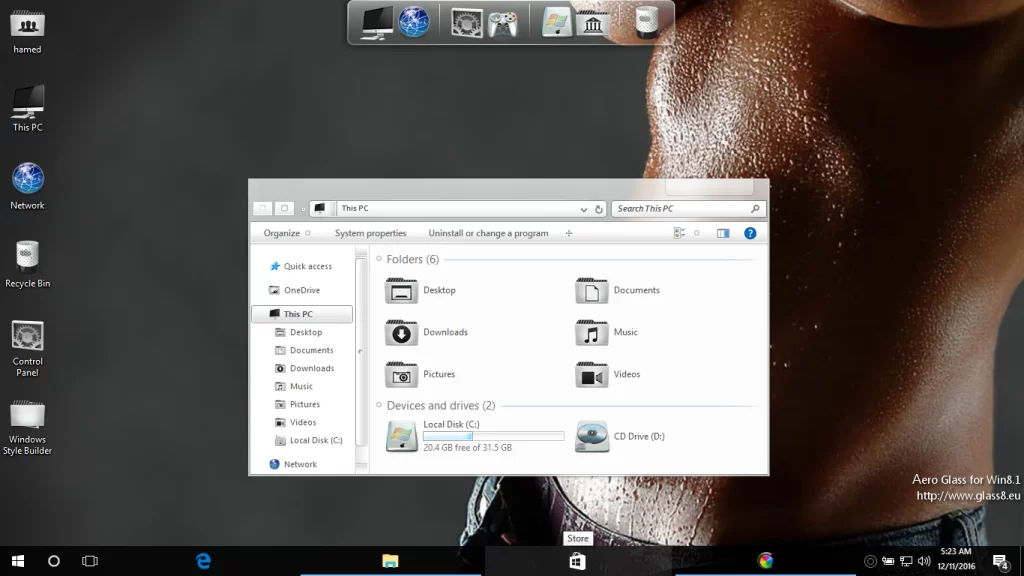This screenshot has width=1024, height=576.
Task: Refresh the This PC address bar
Action: click(x=599, y=209)
